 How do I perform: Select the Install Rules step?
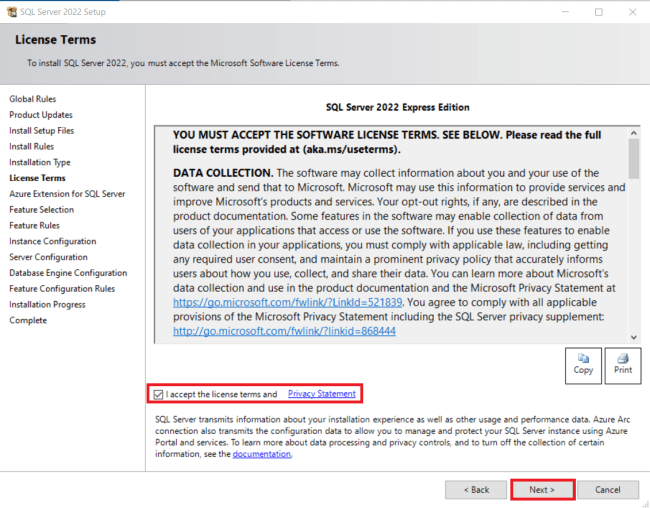(32, 146)
